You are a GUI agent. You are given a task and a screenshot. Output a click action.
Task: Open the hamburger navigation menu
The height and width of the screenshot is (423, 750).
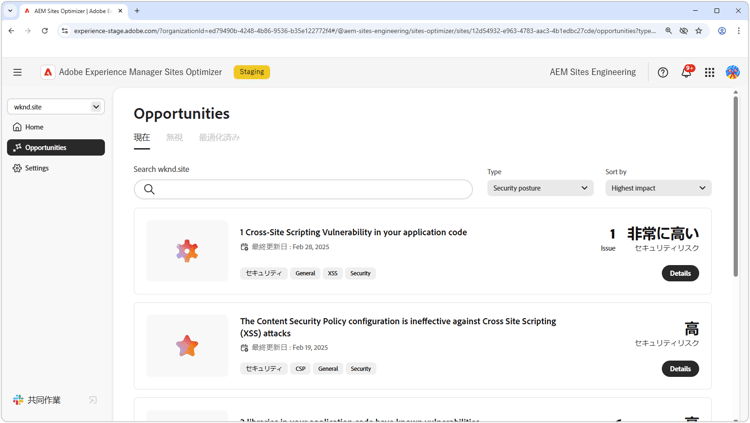click(x=18, y=72)
